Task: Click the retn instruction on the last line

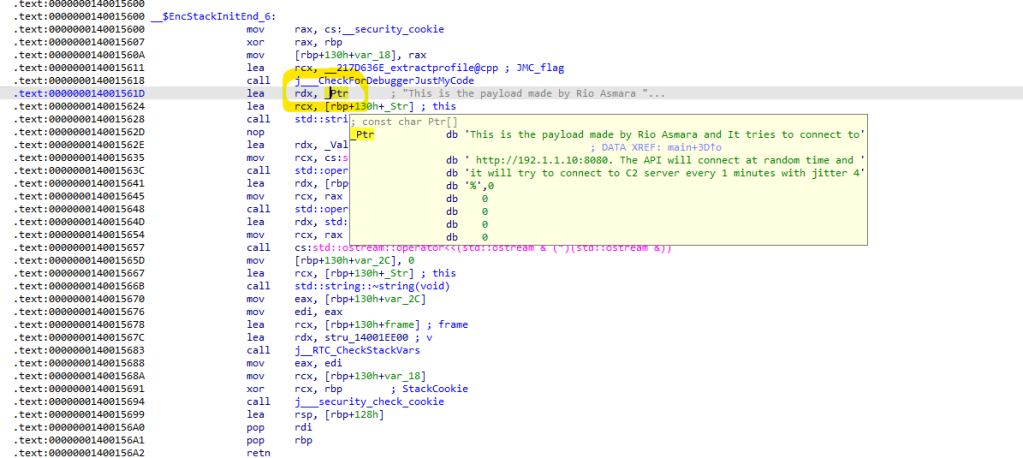Action: 257,452
